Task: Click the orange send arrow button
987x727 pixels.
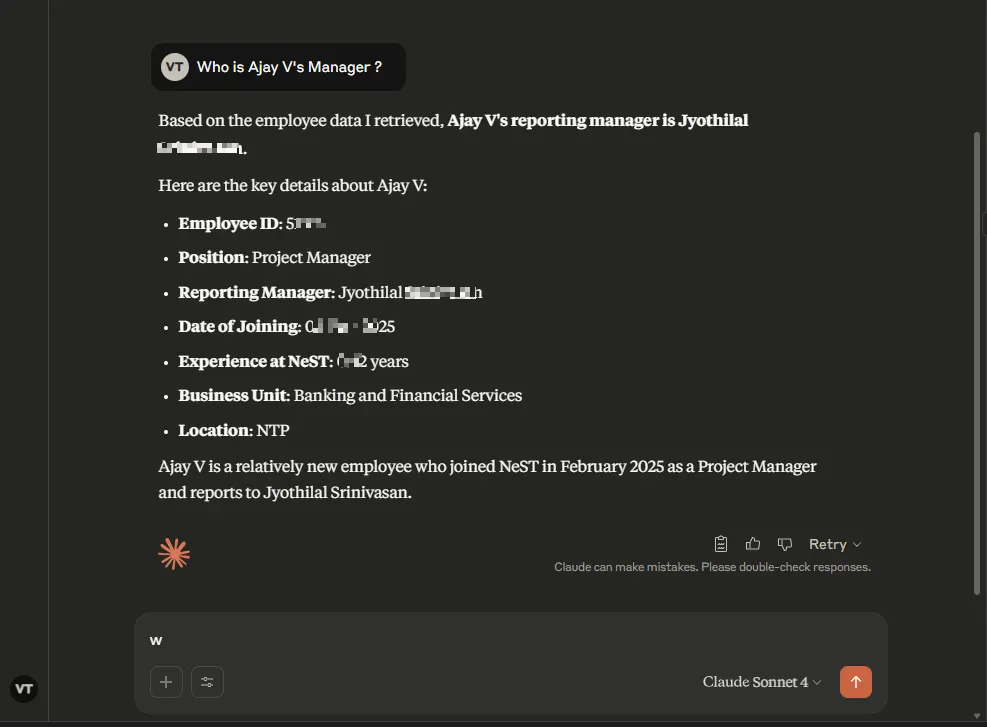Action: point(855,682)
